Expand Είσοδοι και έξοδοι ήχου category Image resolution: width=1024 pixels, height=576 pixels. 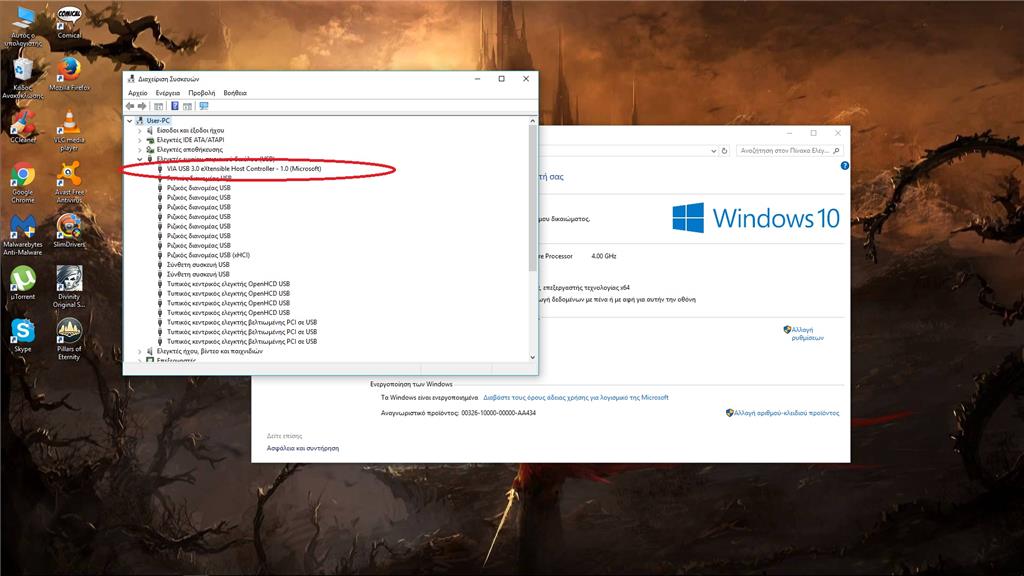pyautogui.click(x=140, y=131)
